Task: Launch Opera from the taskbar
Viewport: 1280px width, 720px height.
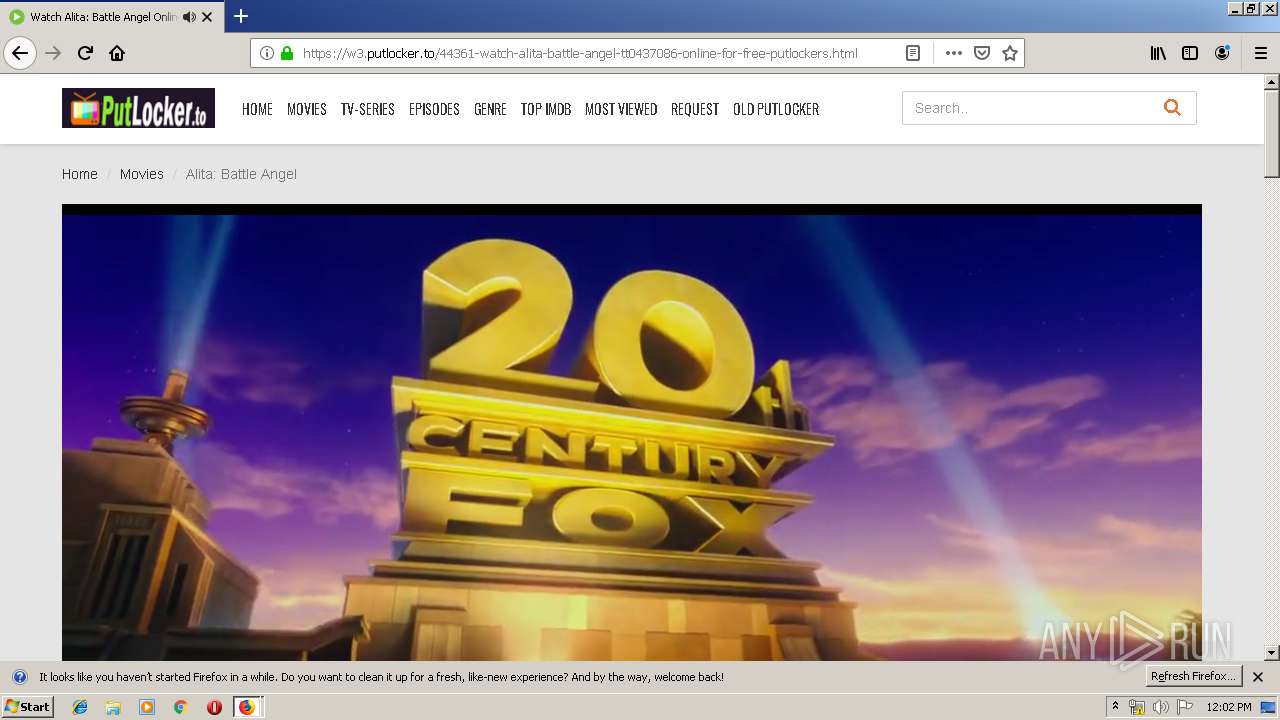Action: [214, 707]
